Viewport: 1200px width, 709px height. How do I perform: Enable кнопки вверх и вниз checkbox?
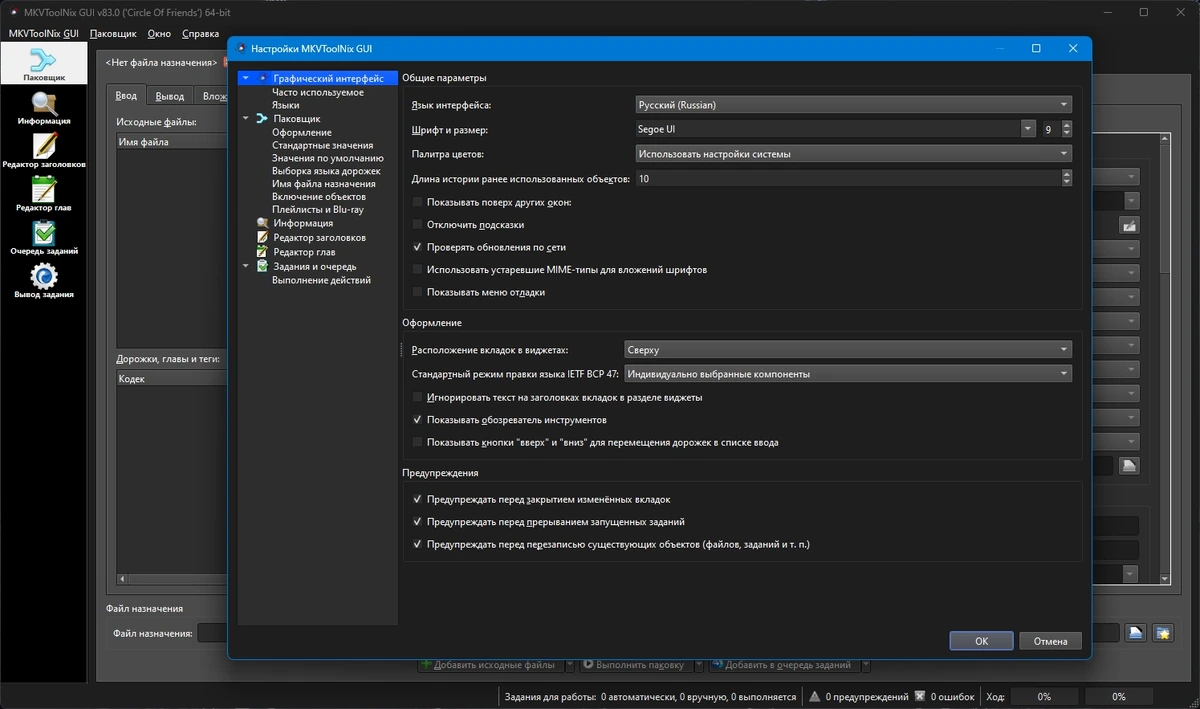[x=418, y=442]
